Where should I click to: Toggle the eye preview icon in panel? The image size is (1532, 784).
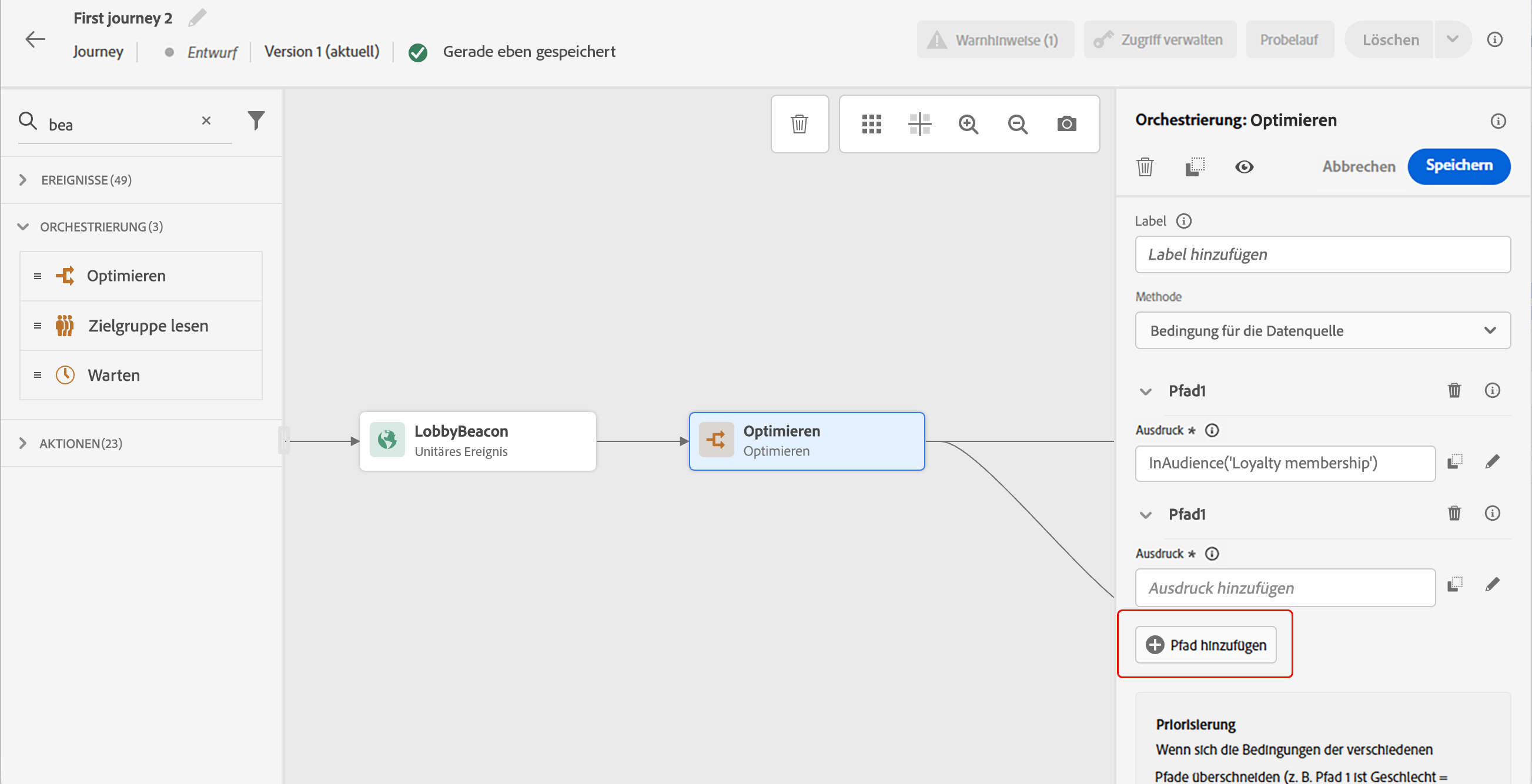pos(1244,167)
